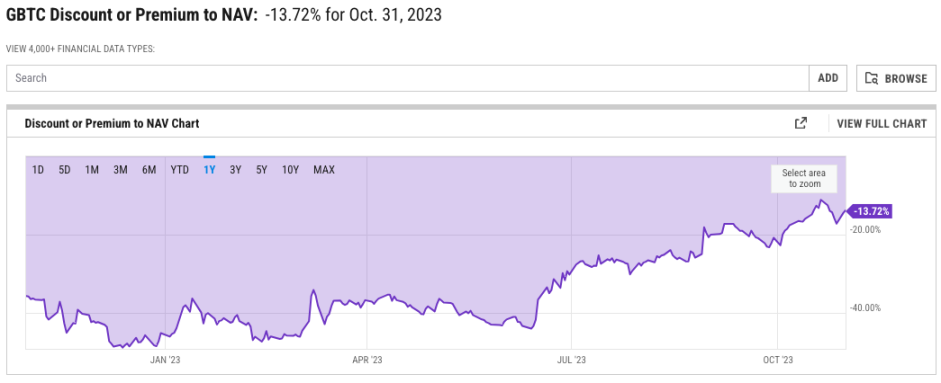
Task: Select the 5D time range
Action: 65,170
